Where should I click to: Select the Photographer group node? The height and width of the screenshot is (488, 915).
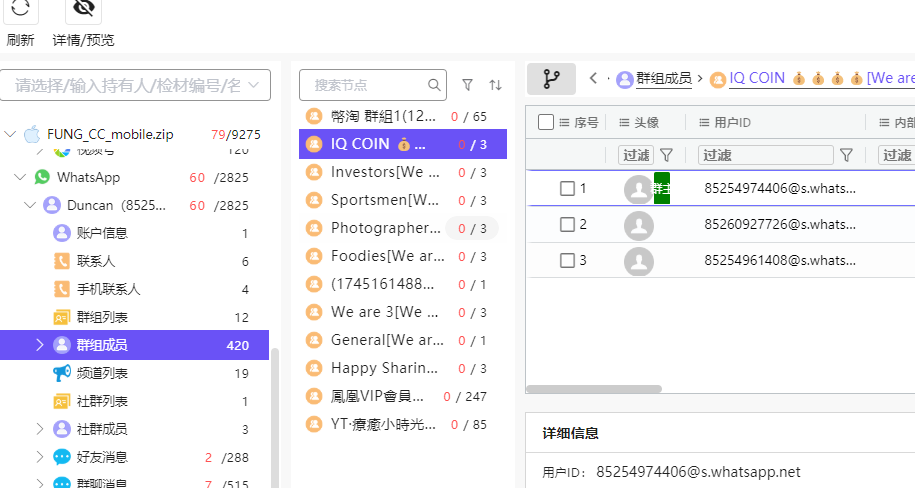[403, 228]
